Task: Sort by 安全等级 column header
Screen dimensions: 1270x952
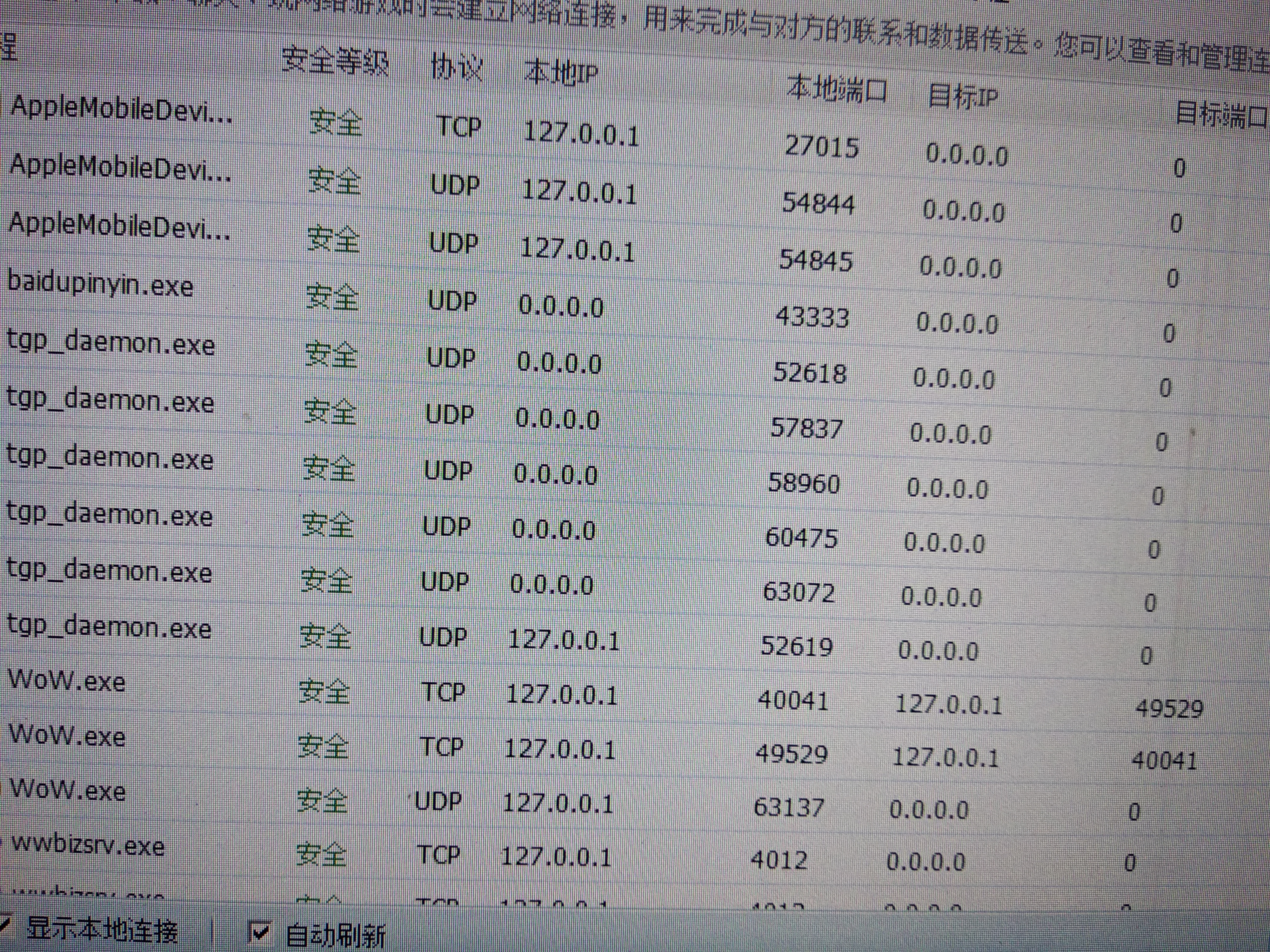Action: coord(335,61)
